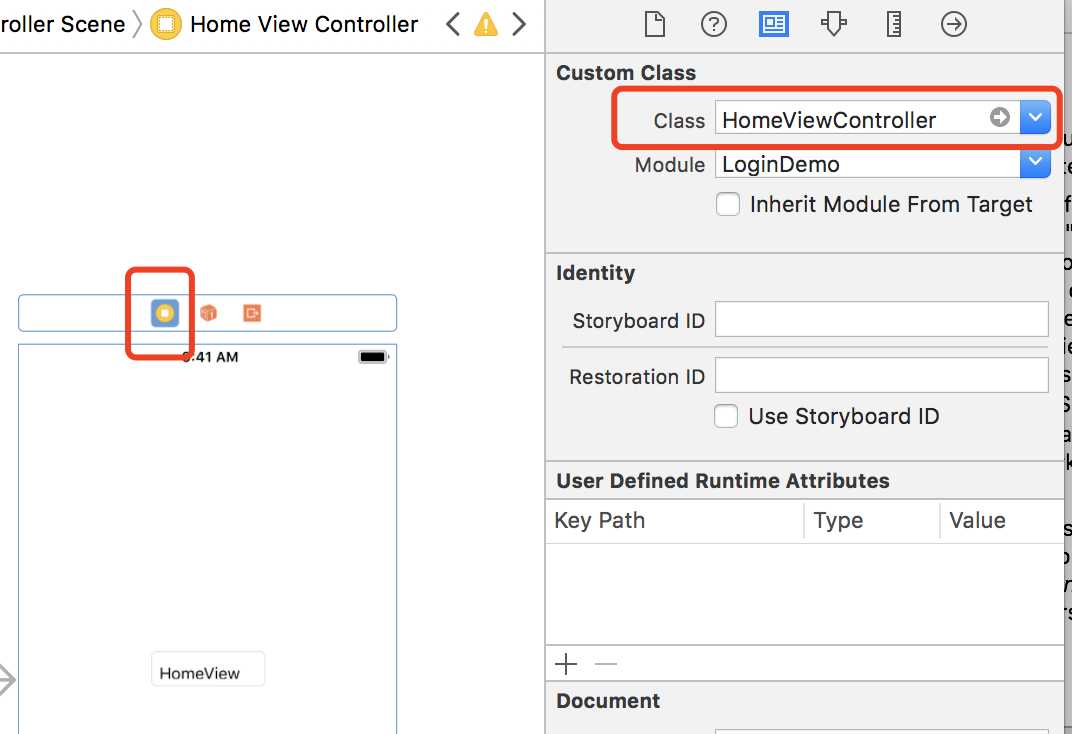Click the Storyboard ID text field
Image resolution: width=1072 pixels, height=734 pixels.
(x=882, y=319)
